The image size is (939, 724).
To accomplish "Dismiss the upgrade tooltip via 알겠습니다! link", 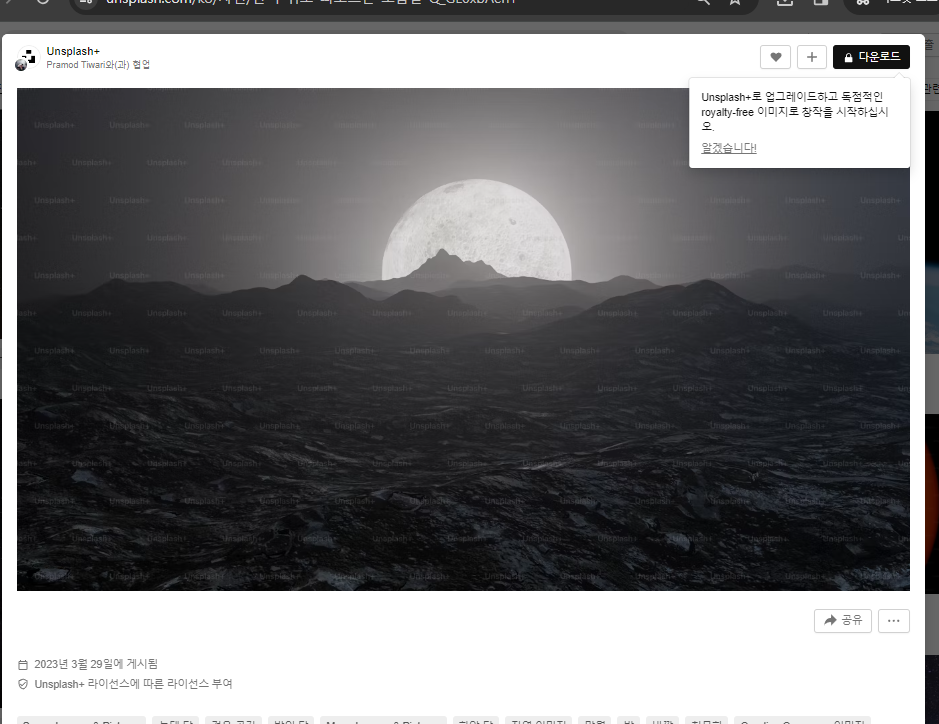I will [727, 147].
